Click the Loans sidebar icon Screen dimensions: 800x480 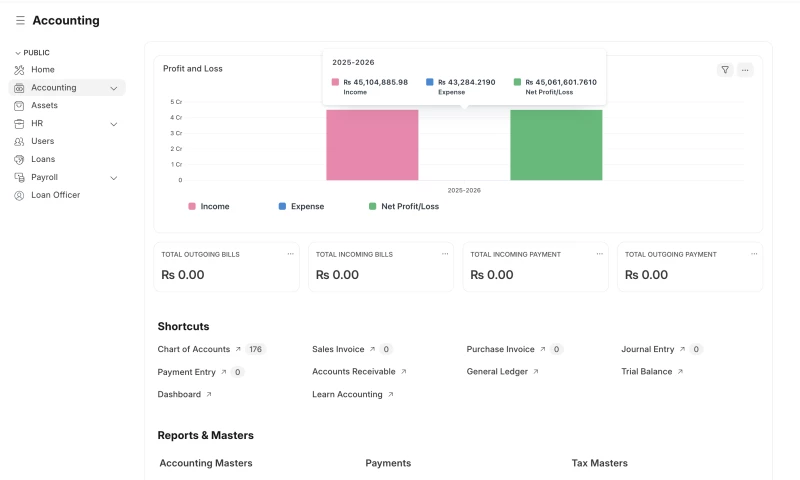coord(19,160)
